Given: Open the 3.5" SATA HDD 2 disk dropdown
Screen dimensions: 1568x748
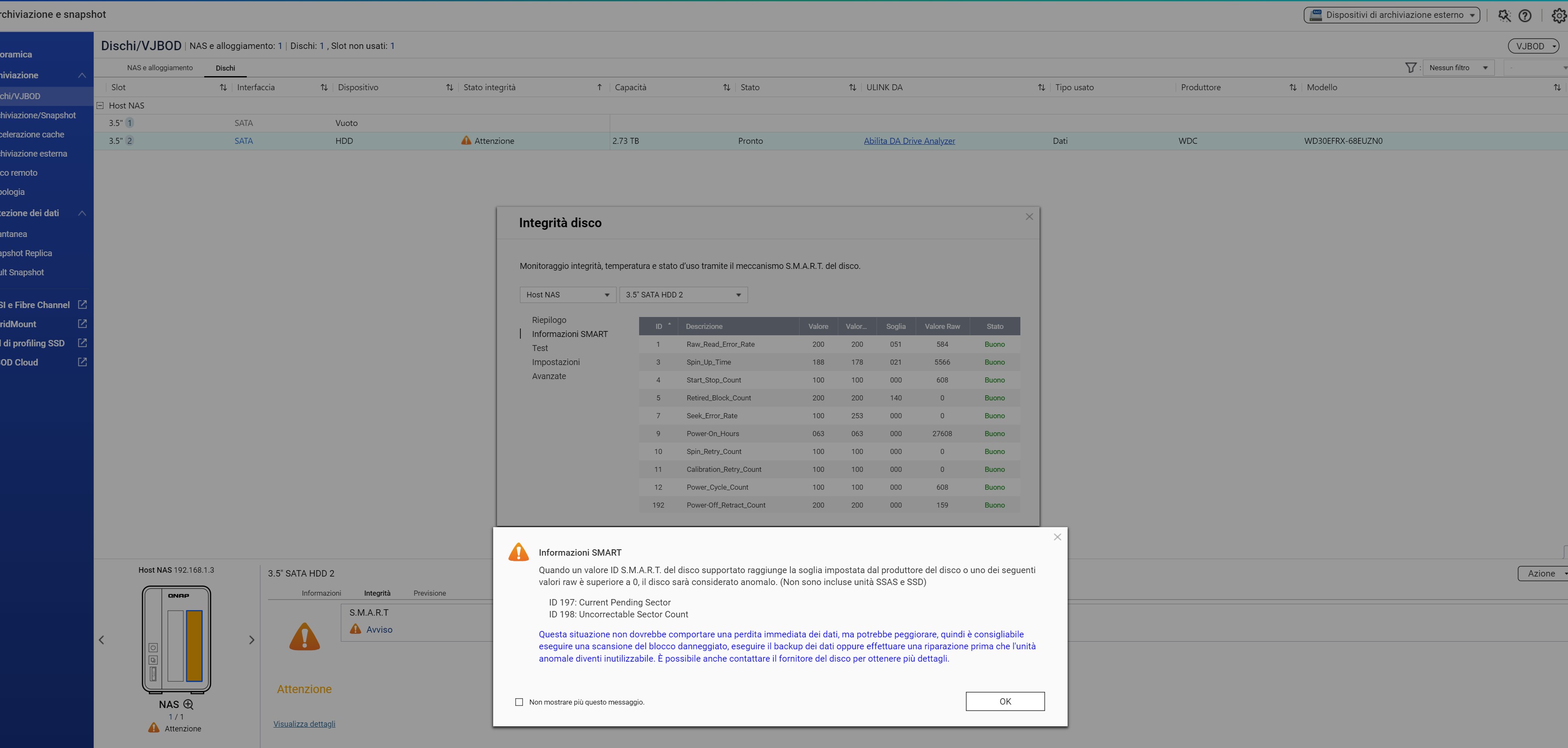Looking at the screenshot, I should click(x=683, y=294).
